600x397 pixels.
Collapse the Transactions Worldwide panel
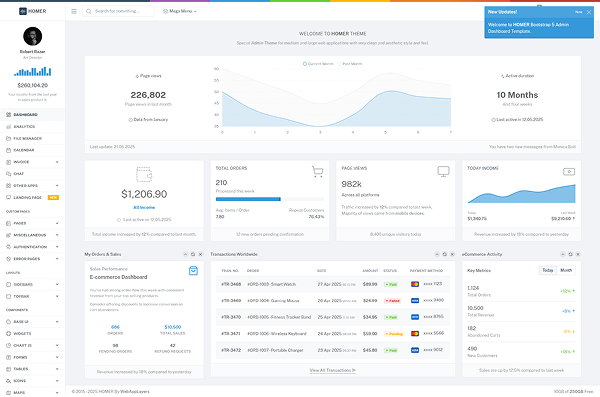(x=437, y=254)
